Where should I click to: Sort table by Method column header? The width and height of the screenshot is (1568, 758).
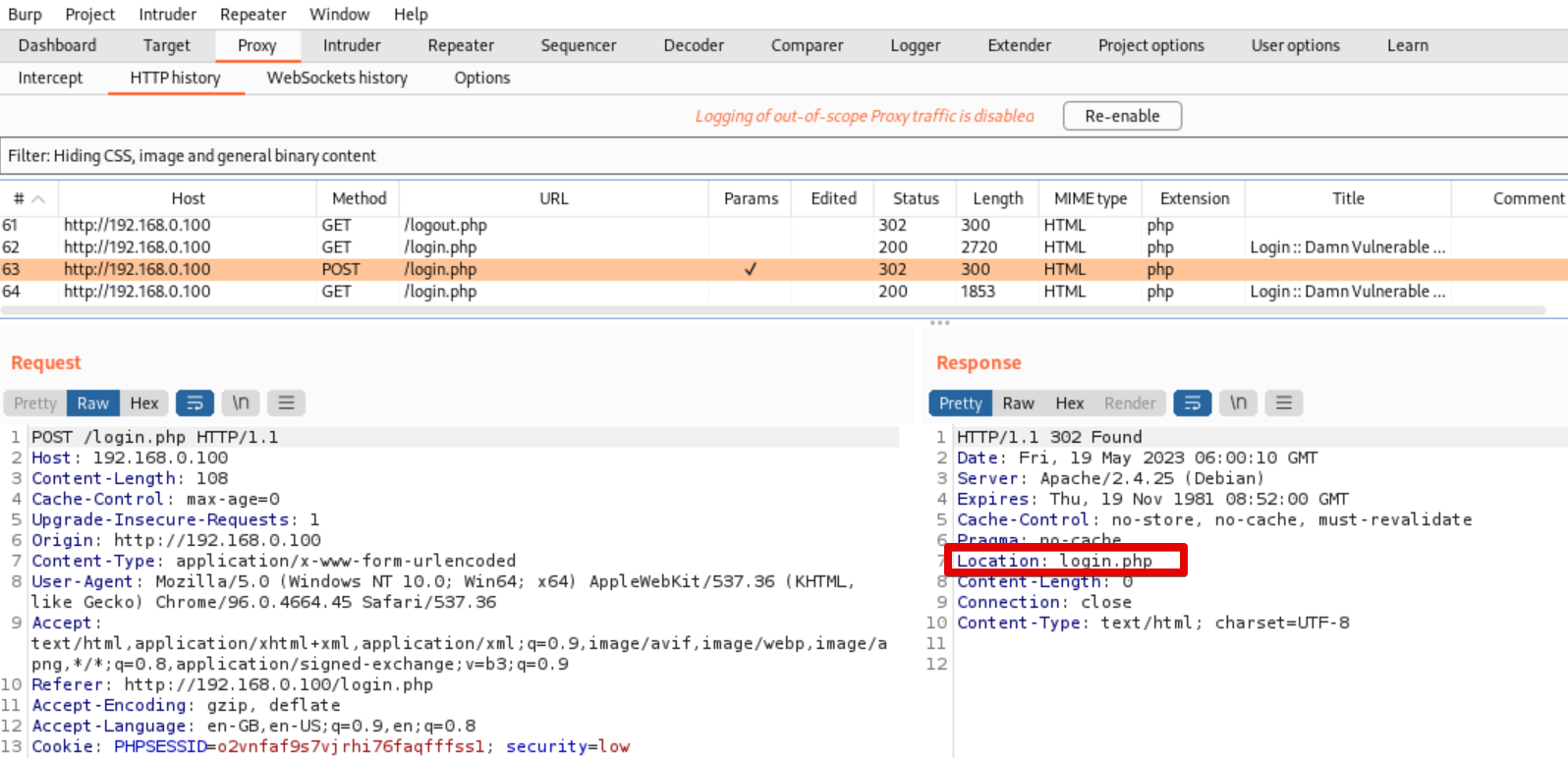(359, 198)
